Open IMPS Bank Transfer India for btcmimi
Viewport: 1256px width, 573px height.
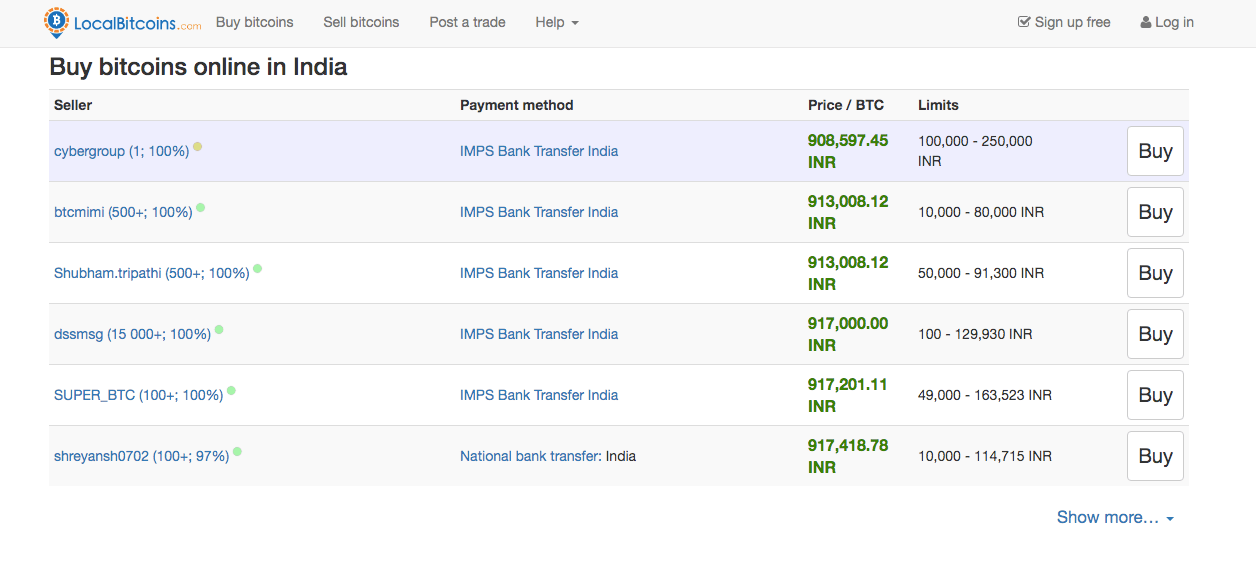click(x=539, y=212)
